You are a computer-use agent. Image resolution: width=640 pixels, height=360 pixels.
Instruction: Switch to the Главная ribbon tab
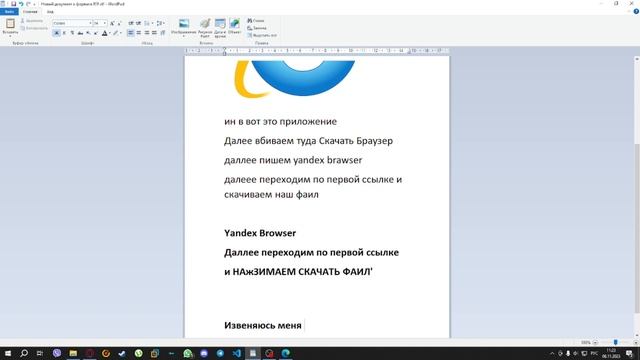(30, 11)
